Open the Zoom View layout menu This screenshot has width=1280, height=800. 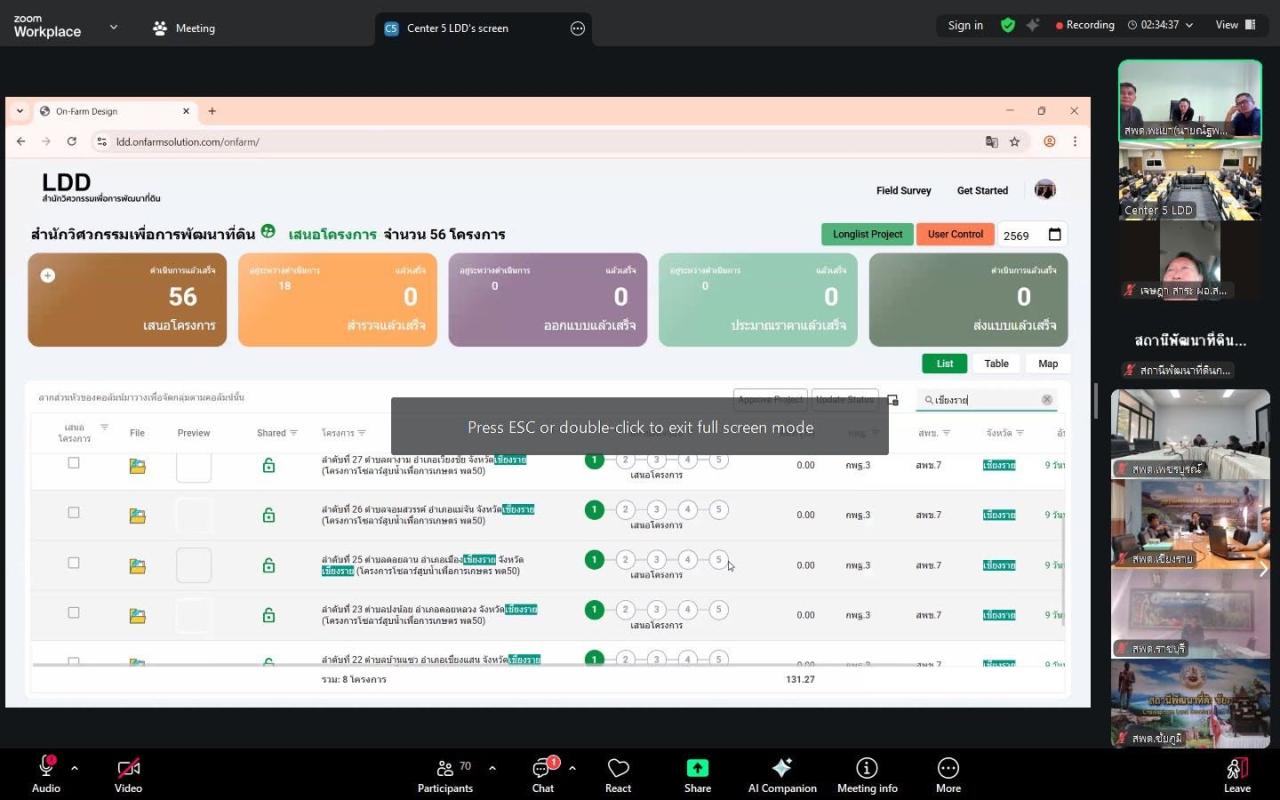coord(1236,25)
